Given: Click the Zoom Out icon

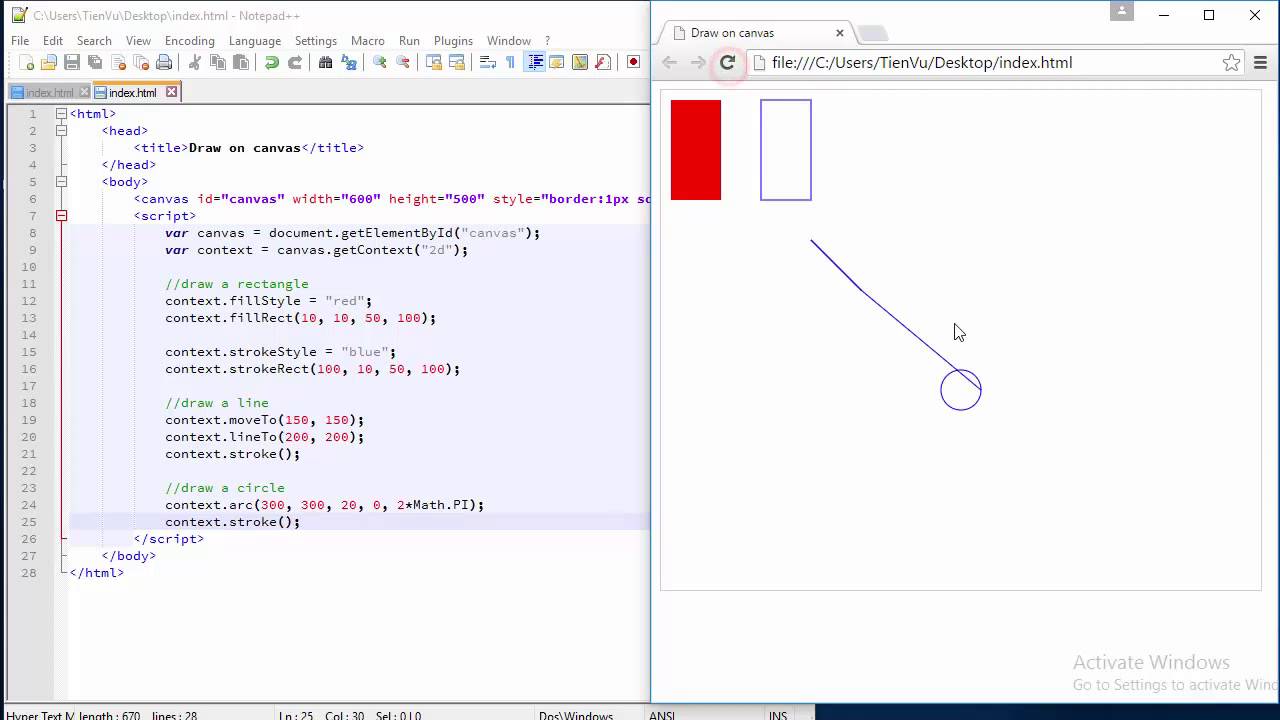Looking at the screenshot, I should (403, 62).
